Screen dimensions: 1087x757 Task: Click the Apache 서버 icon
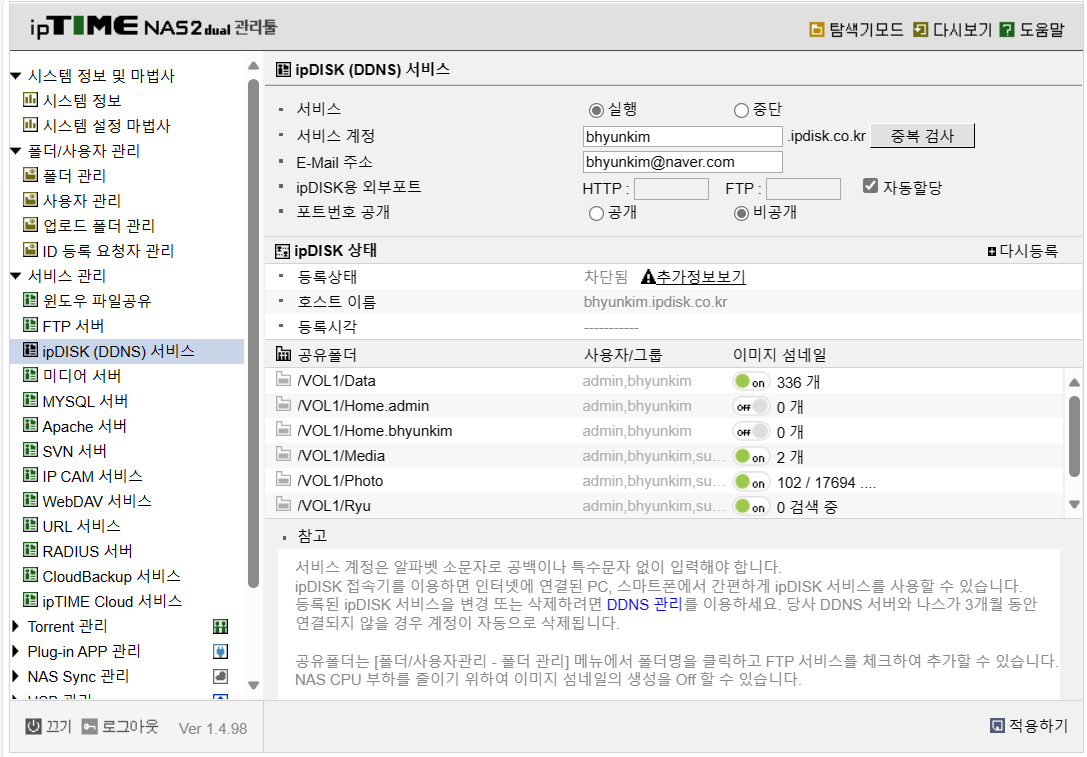30,425
